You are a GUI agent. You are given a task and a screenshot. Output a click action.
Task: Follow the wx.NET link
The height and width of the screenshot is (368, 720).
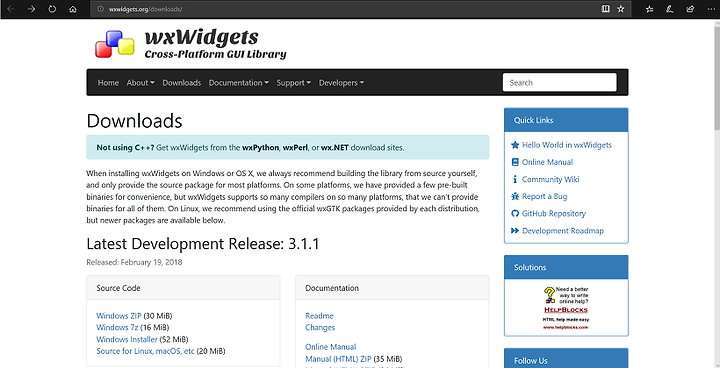[335, 147]
